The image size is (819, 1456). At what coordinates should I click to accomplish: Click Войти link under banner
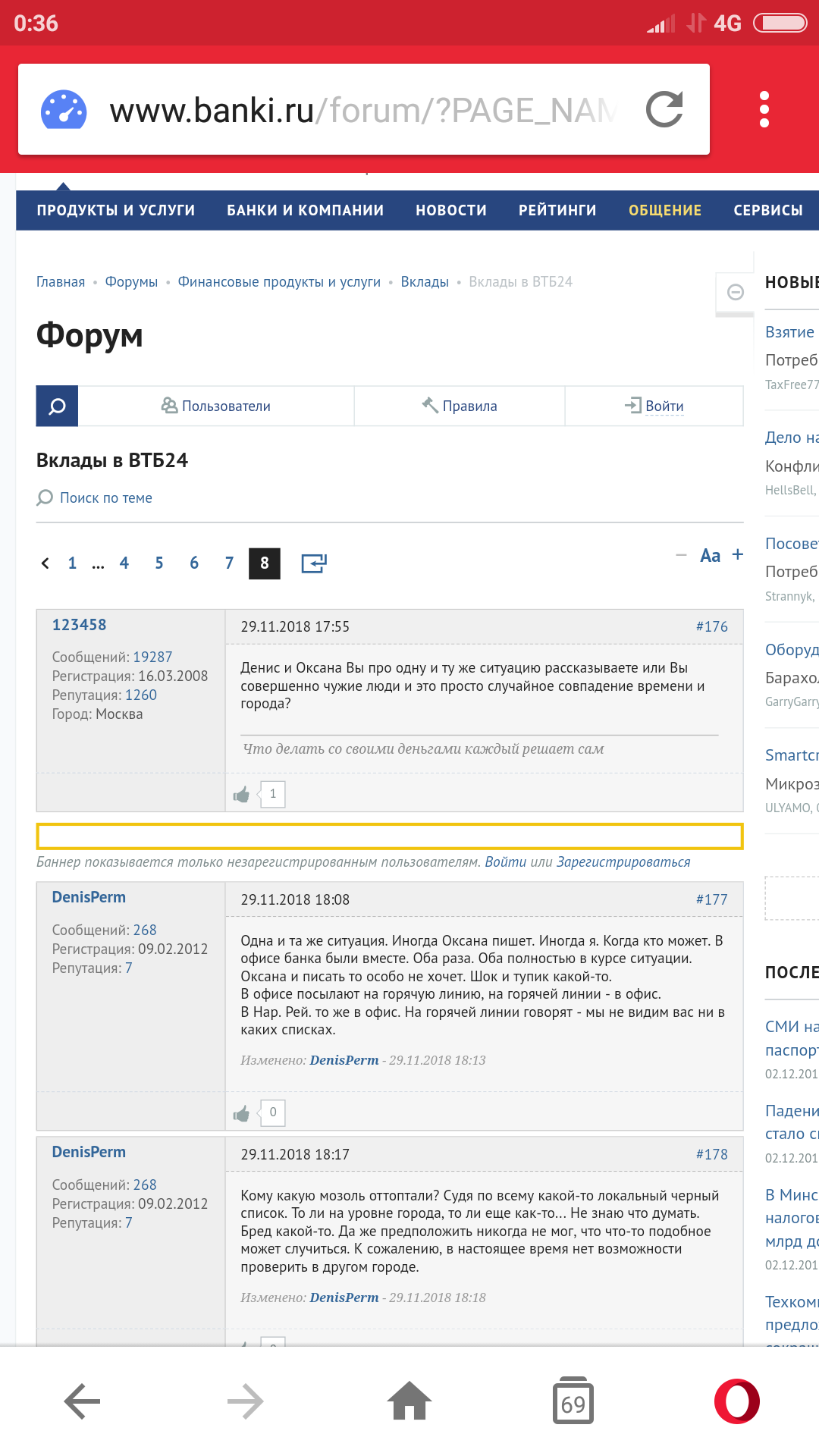[505, 862]
